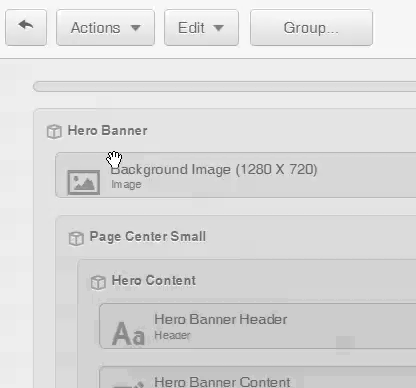This screenshot has height=388, width=416.
Task: Click the 'Image' type label under Background Image
Action: [126, 184]
